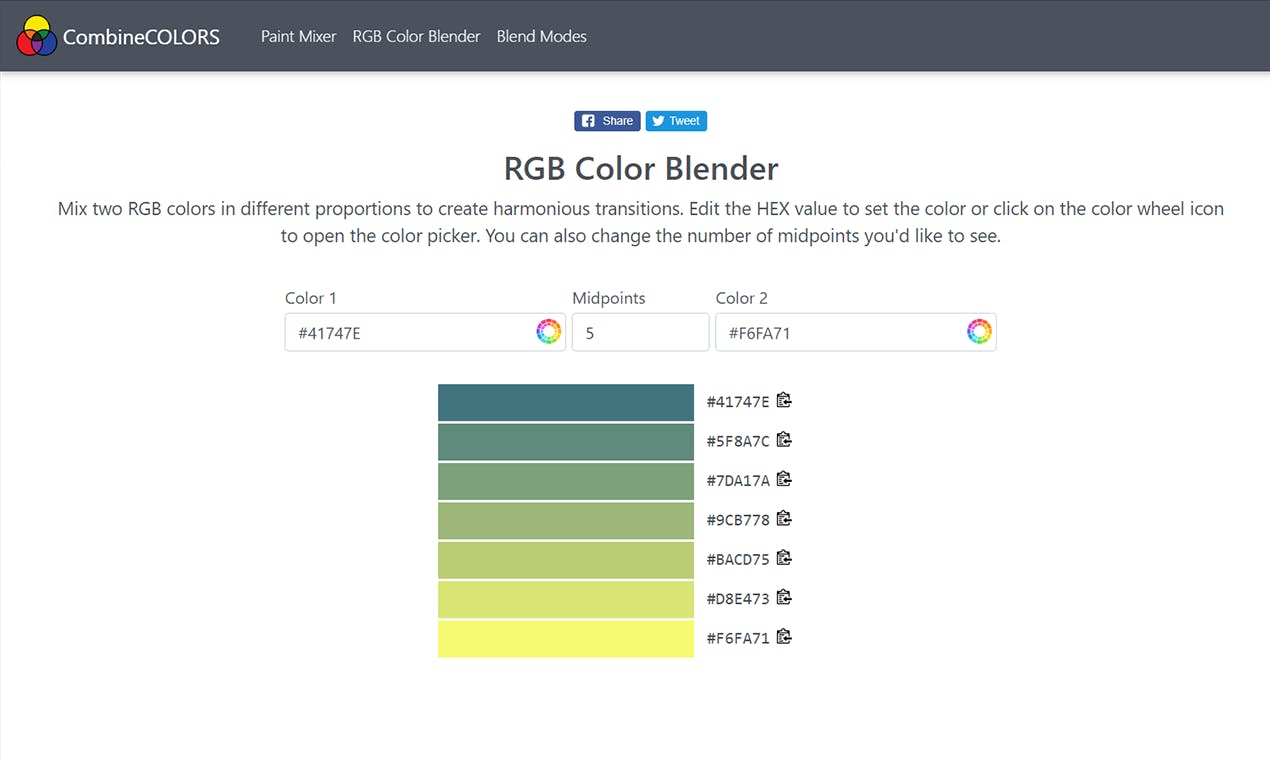Copy hex value #F6FA71 with clipboard icon

[784, 636]
